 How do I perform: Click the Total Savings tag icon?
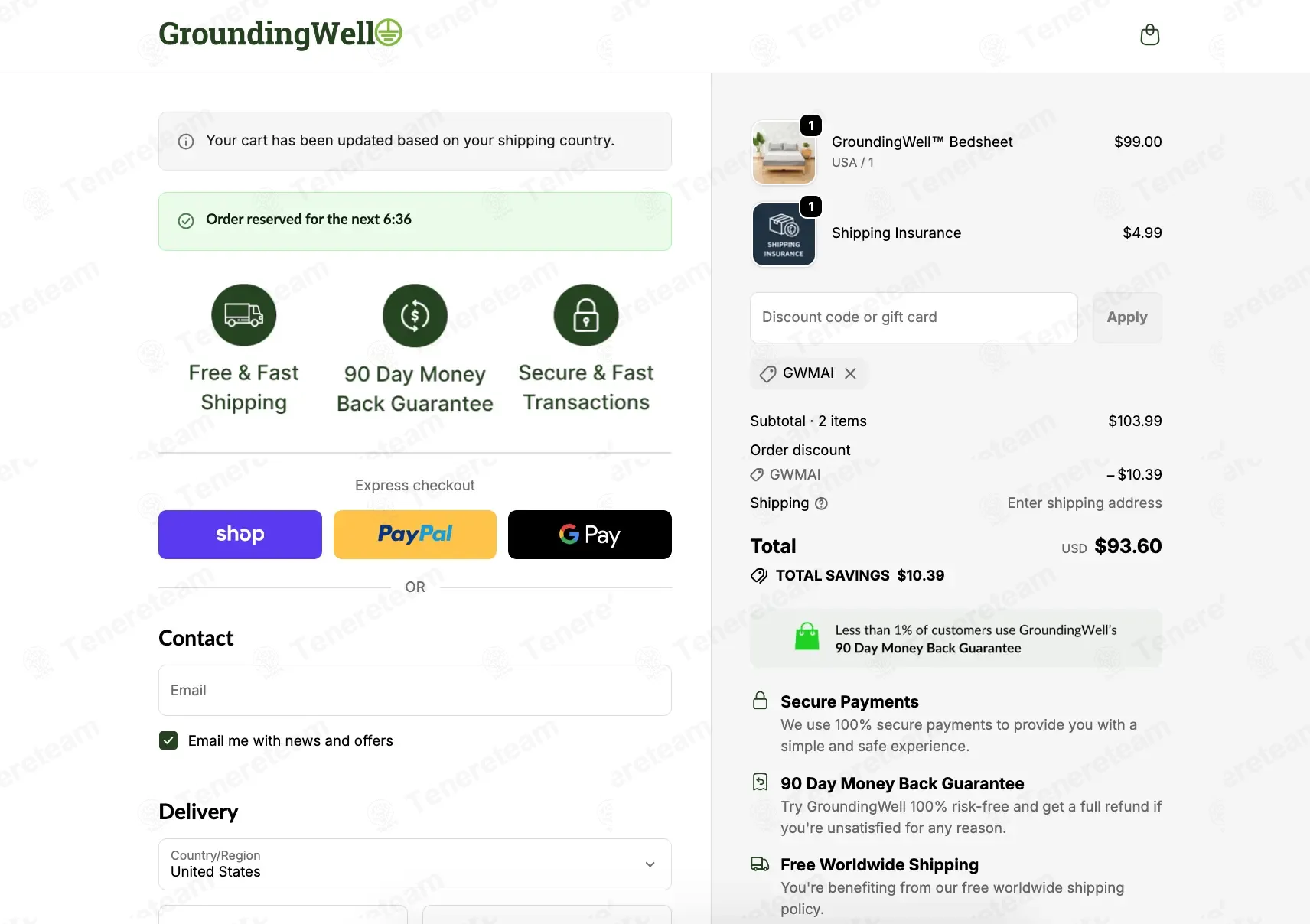[759, 576]
